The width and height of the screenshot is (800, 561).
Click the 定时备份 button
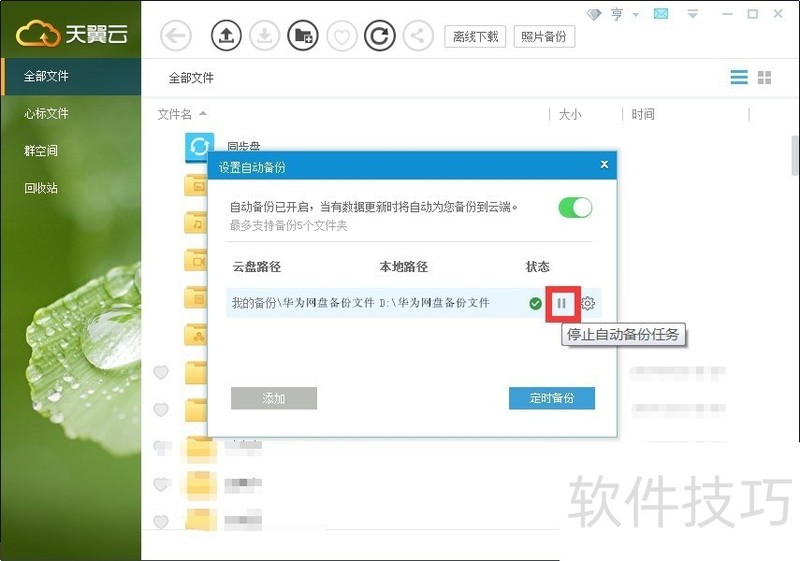(x=551, y=398)
